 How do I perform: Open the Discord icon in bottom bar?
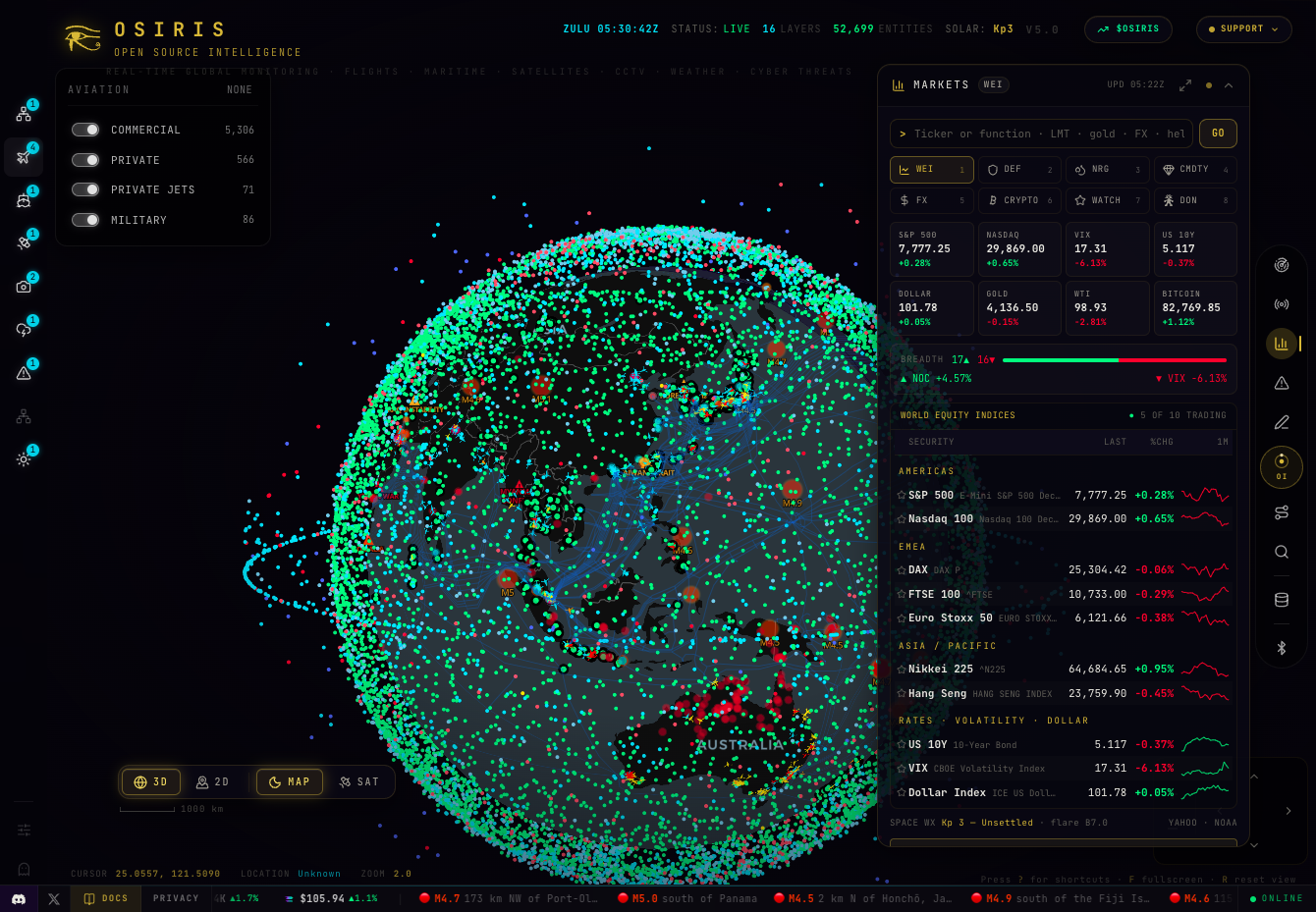[19, 898]
